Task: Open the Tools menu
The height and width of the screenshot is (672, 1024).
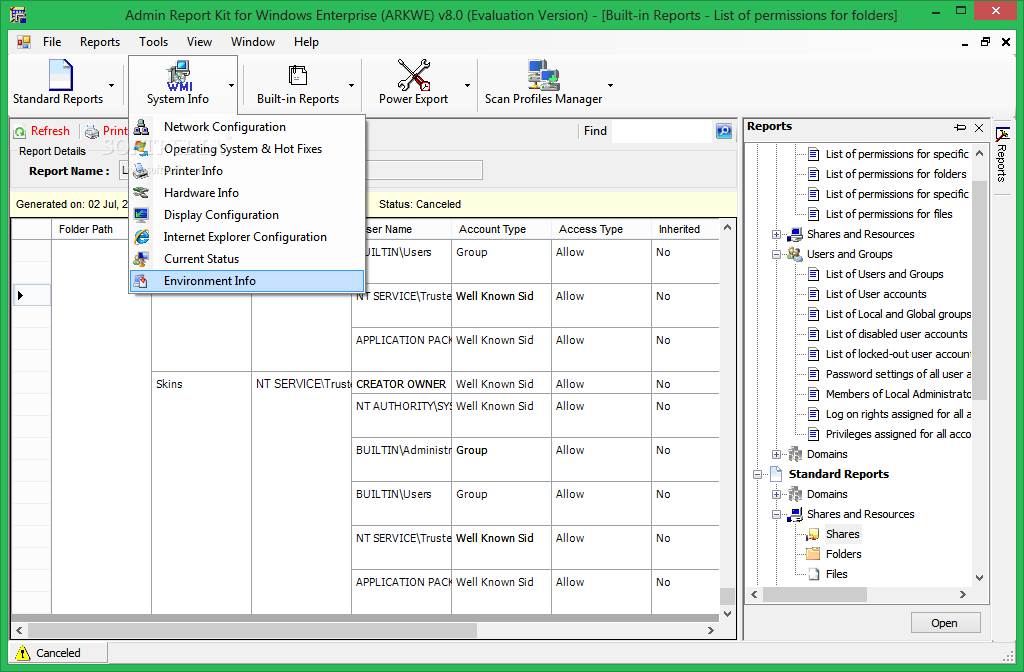Action: coord(153,42)
